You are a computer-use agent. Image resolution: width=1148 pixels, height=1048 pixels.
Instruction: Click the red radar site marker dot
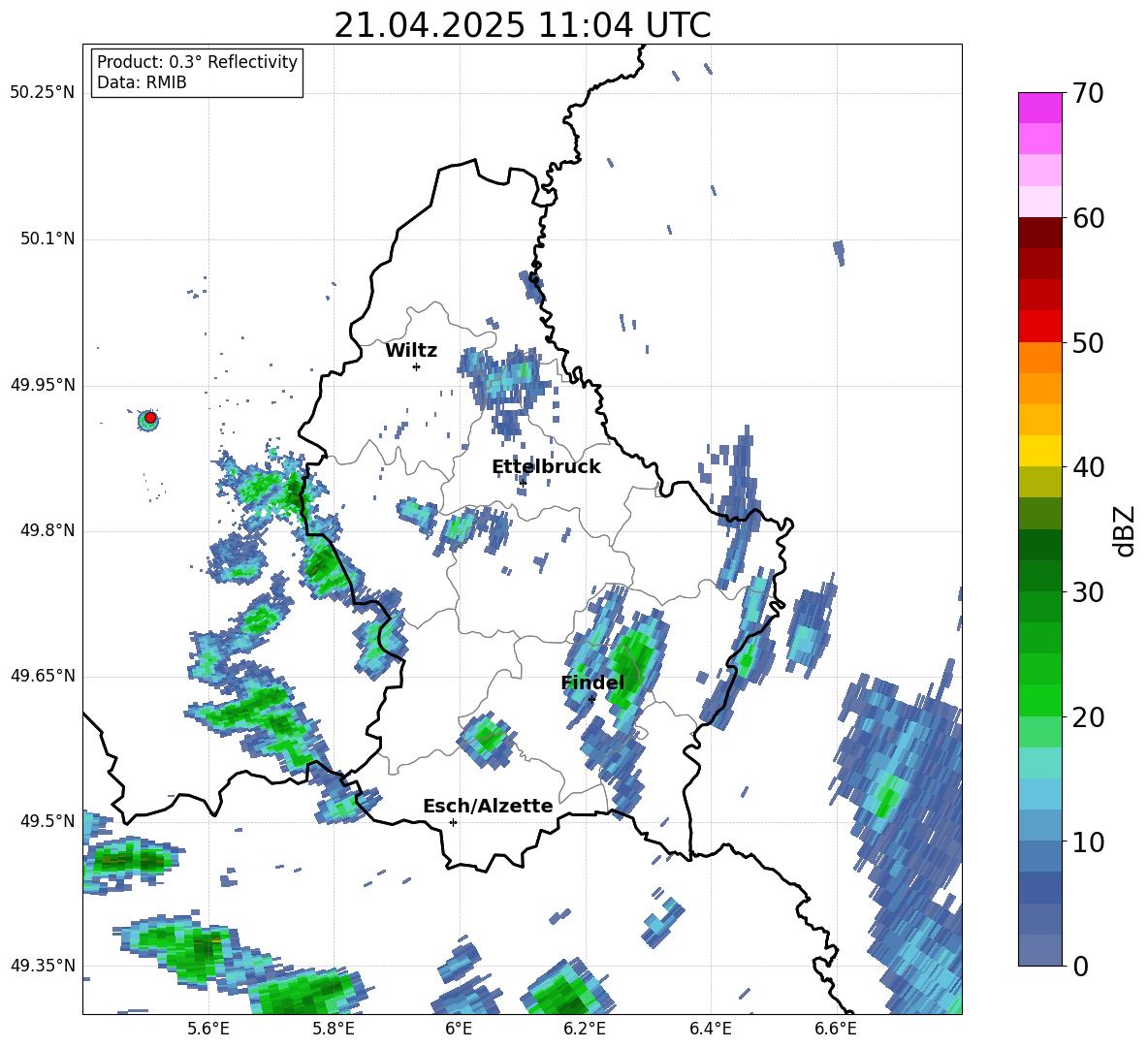click(150, 418)
